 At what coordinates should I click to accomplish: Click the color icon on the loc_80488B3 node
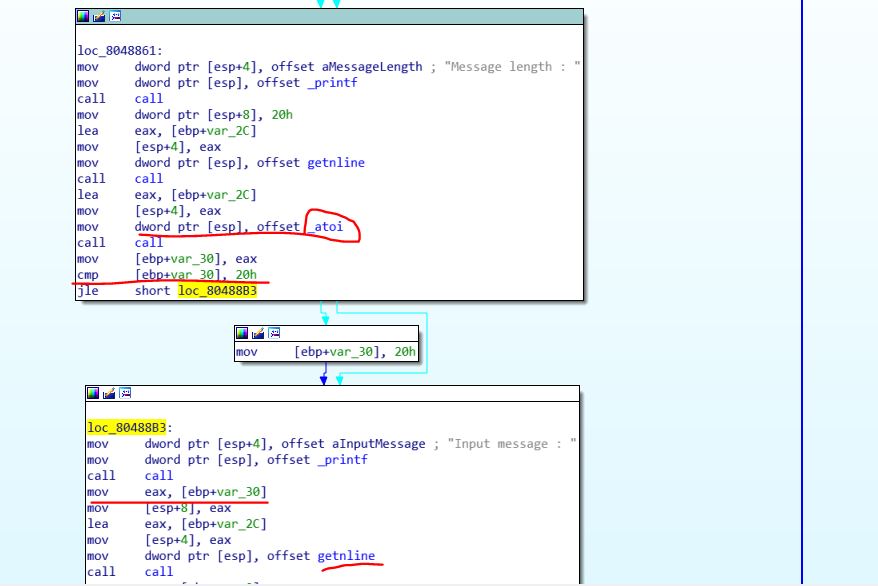click(93, 393)
